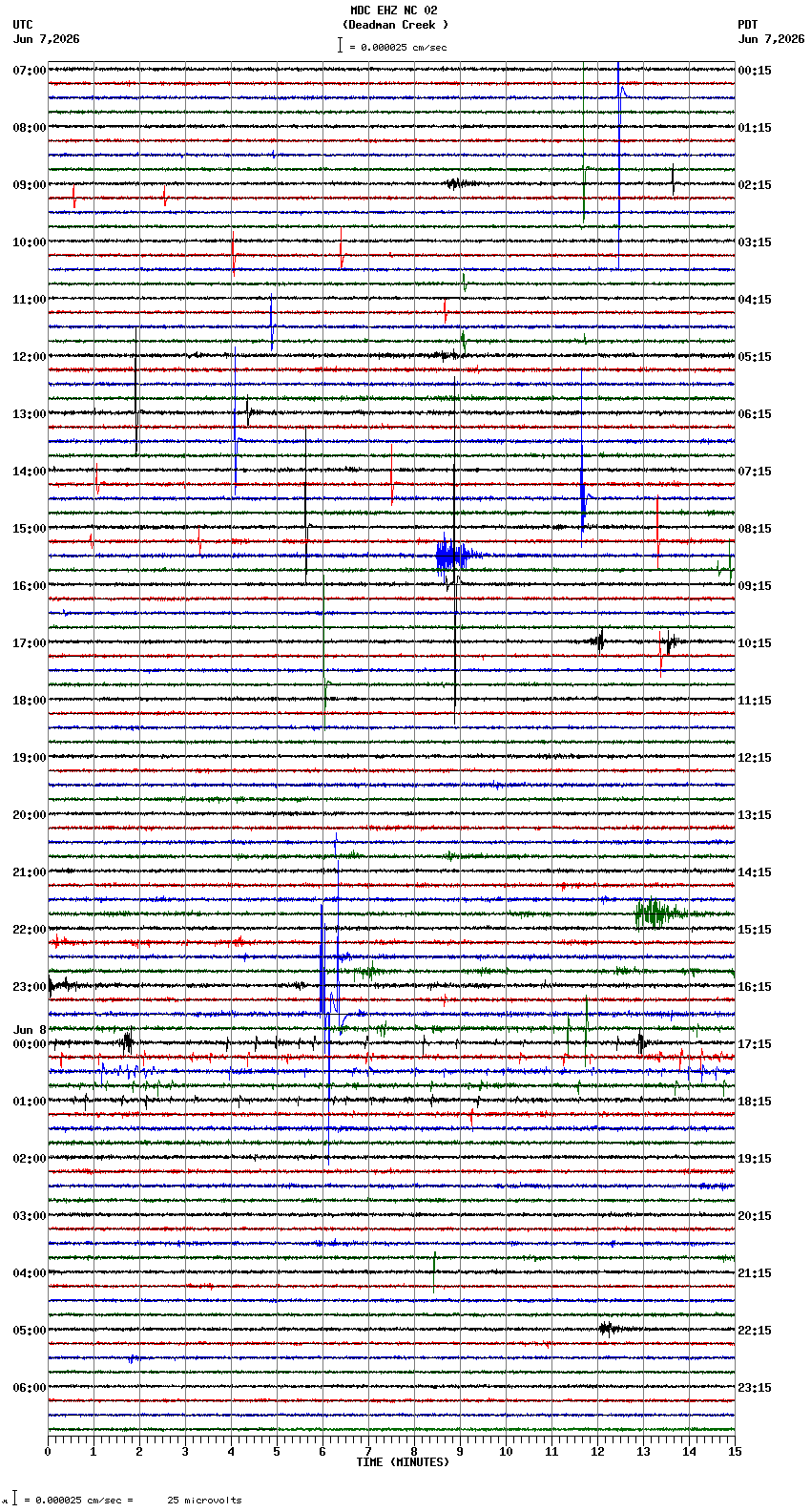
Task: Click the '15:15' PDT time label
Action: 755,930
